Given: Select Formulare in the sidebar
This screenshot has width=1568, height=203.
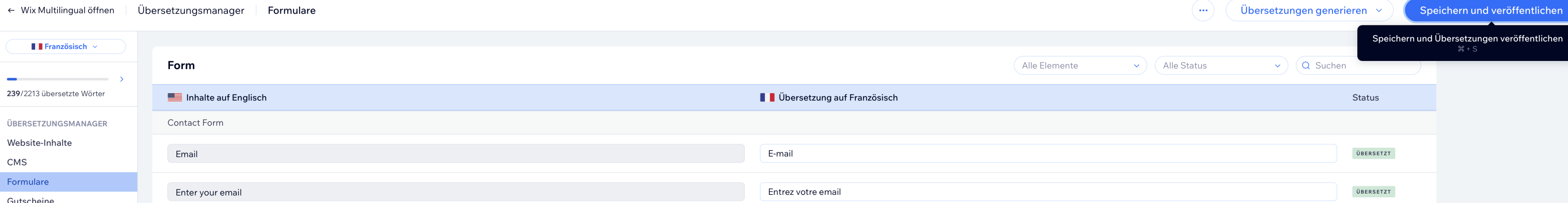Looking at the screenshot, I should coord(28,182).
